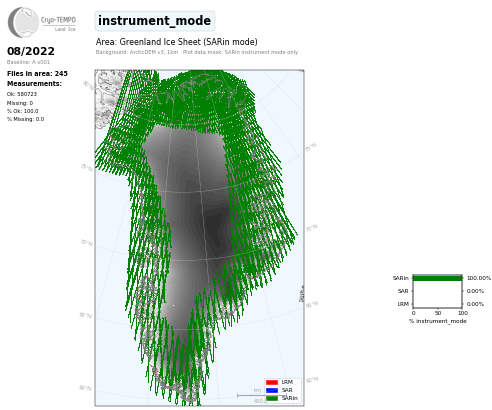This screenshot has height=410, width=492.
Task: Click the red LRM legend swatch
Action: point(272,382)
